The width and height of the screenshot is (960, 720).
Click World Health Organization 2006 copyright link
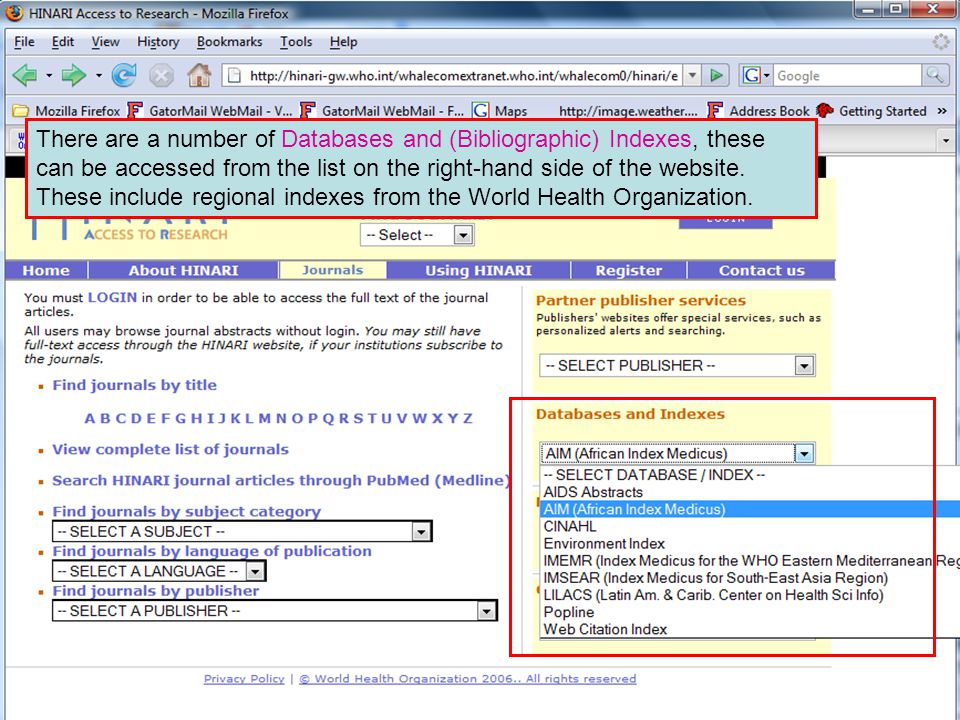(x=468, y=679)
